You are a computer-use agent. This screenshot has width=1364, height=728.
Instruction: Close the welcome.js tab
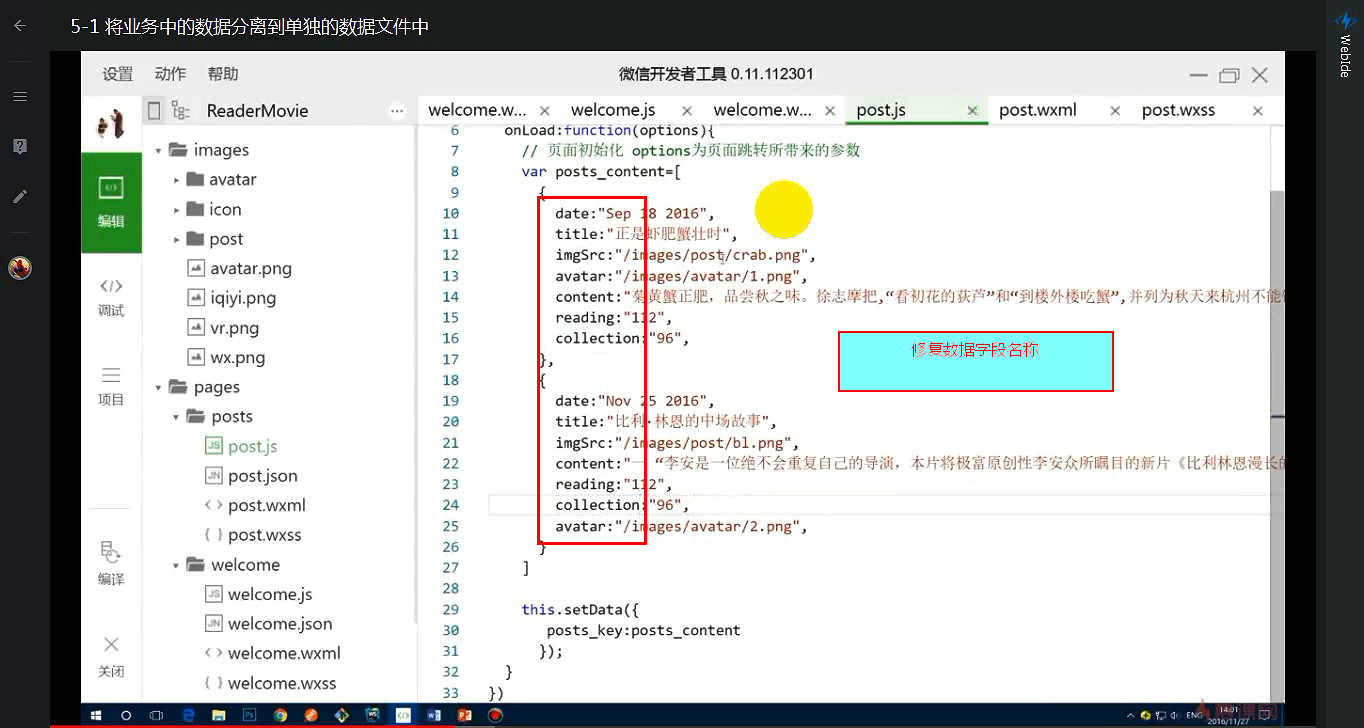coord(687,111)
